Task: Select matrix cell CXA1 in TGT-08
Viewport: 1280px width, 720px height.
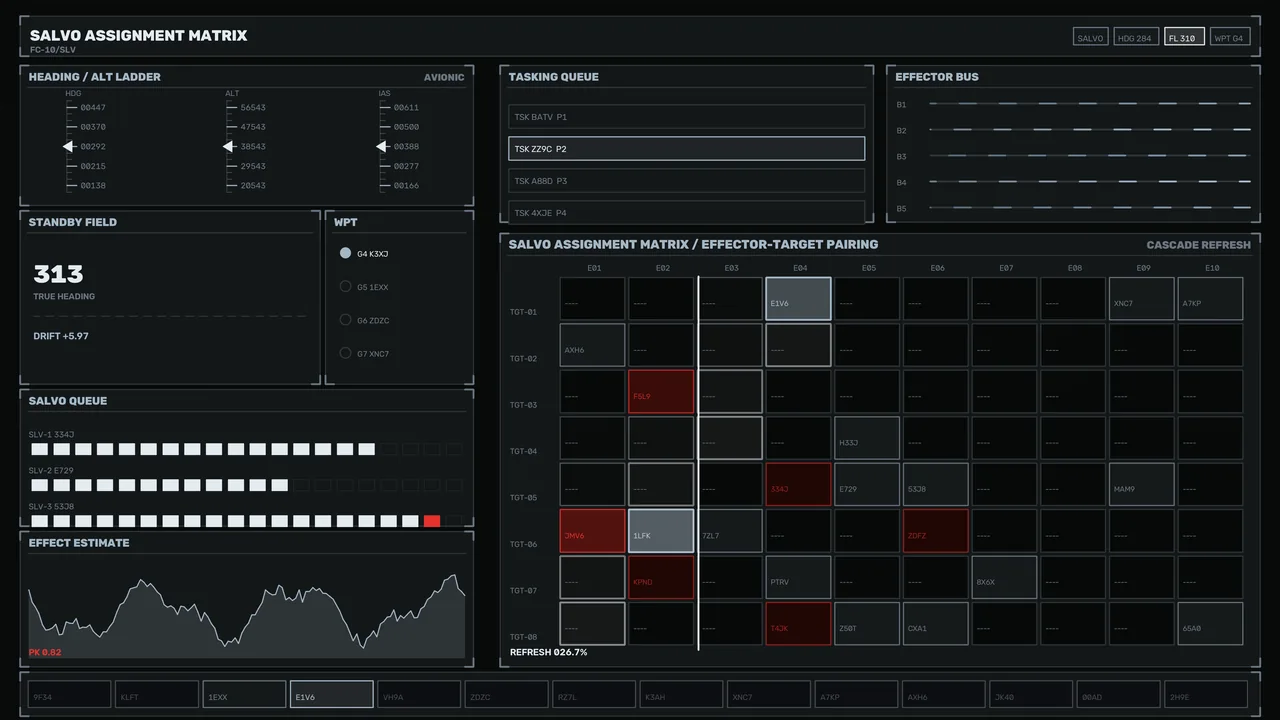Action: click(x=935, y=624)
